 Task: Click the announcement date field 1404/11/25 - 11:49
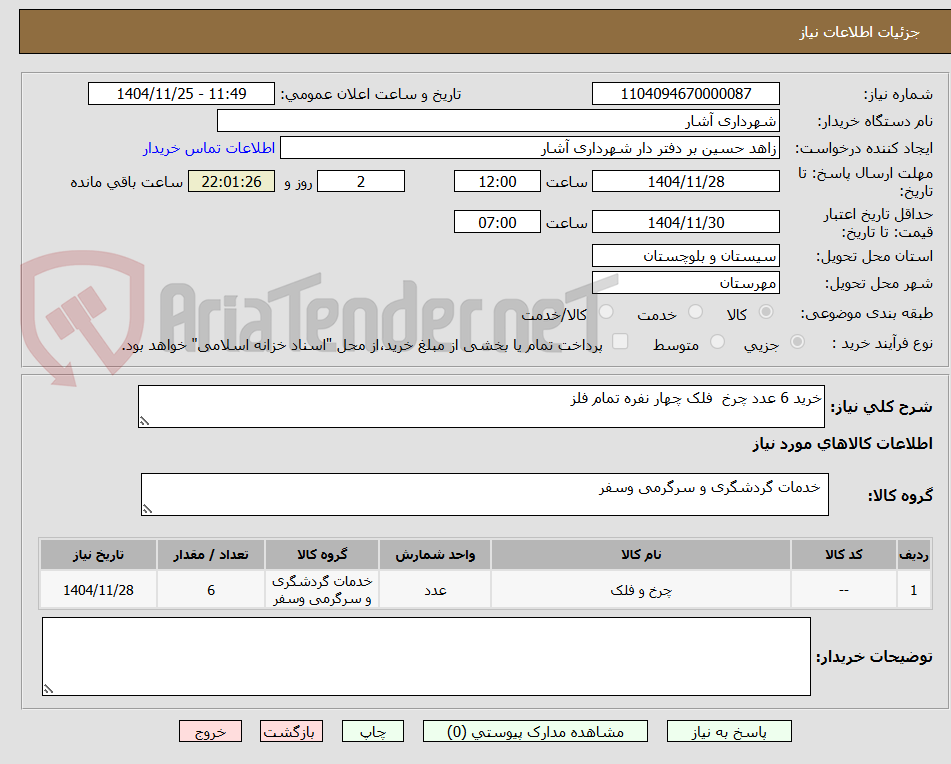[181, 94]
